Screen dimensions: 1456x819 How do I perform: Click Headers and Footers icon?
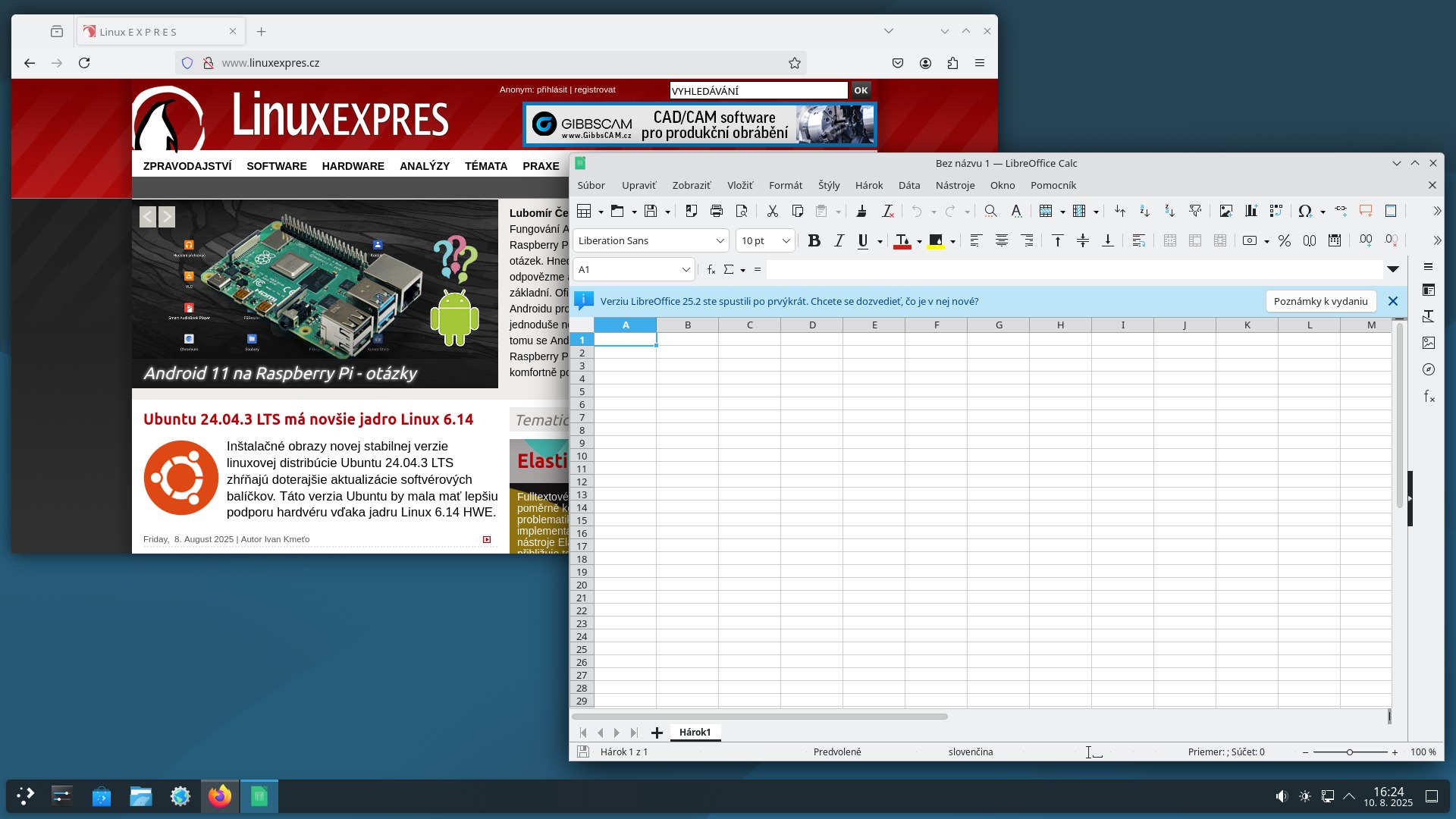point(1391,212)
